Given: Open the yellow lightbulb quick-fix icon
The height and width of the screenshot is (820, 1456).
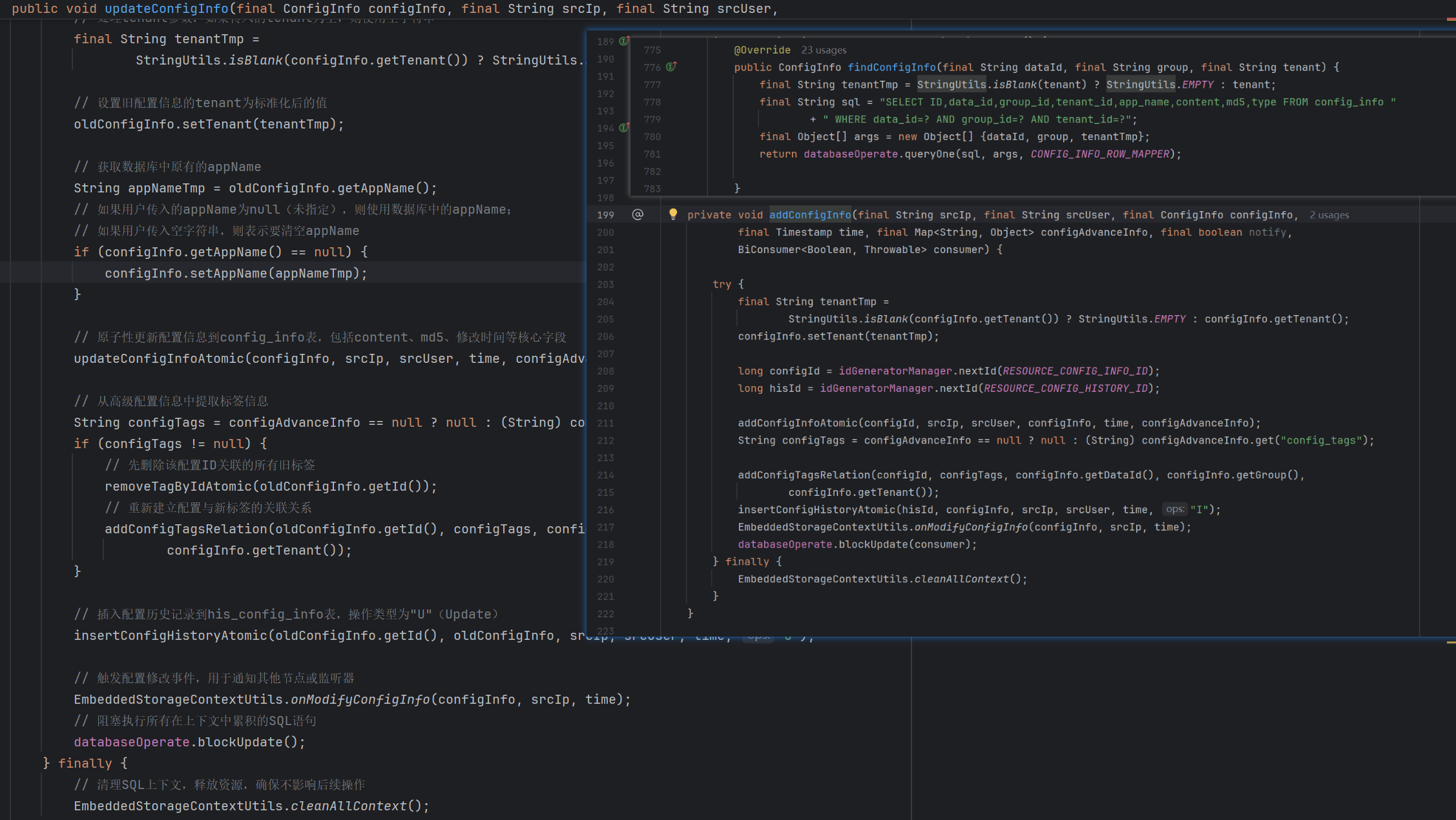Looking at the screenshot, I should 673,214.
